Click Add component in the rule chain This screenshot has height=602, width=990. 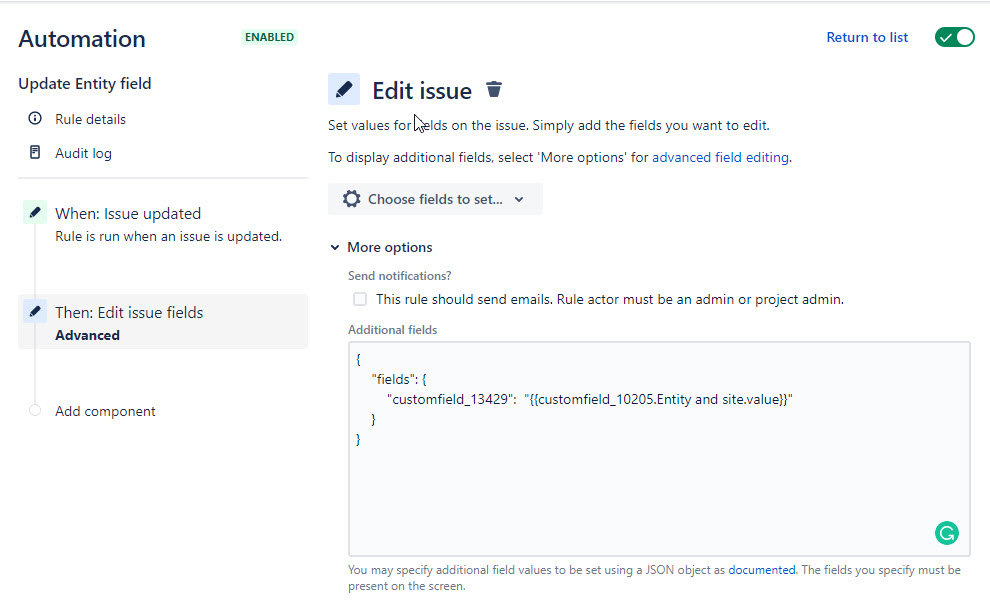point(105,411)
